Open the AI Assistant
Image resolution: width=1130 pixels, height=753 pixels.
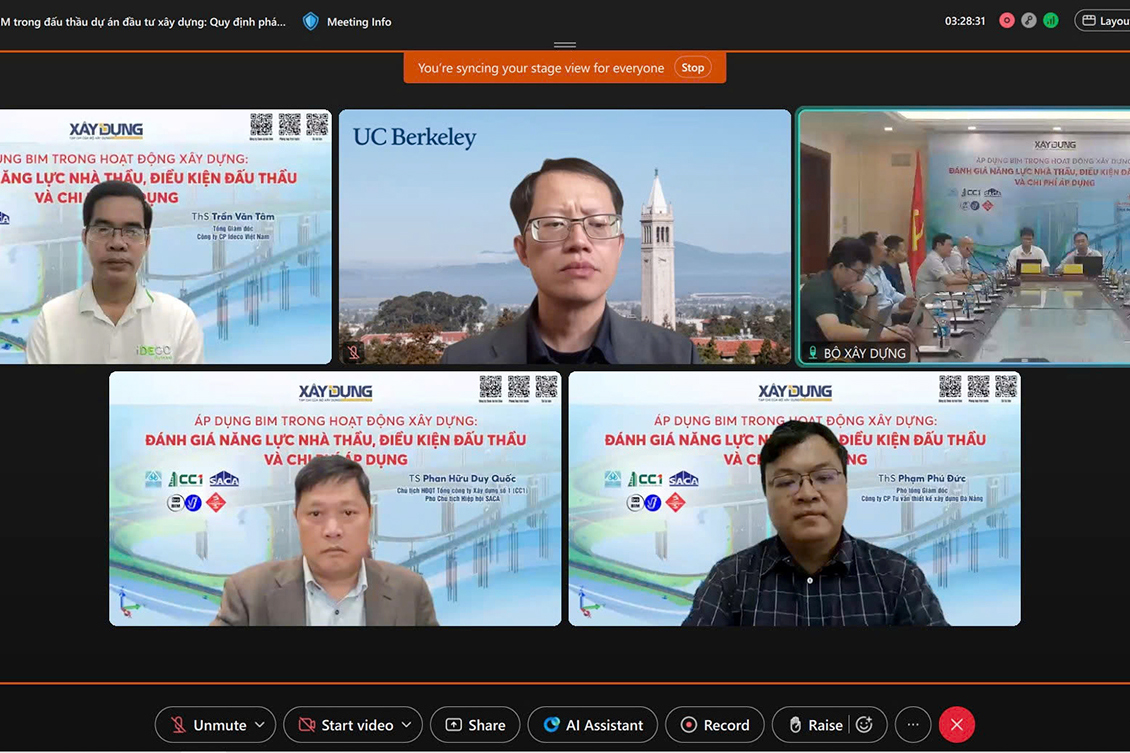592,725
